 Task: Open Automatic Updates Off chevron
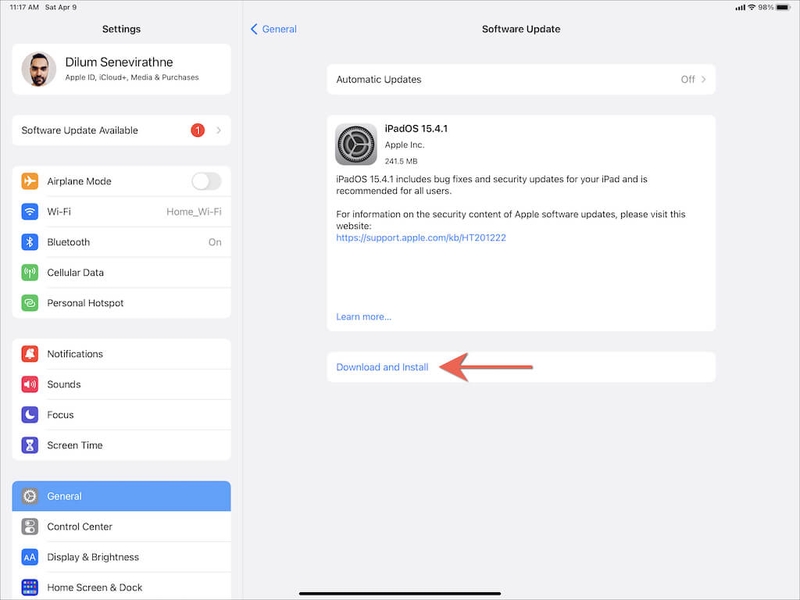tap(704, 80)
